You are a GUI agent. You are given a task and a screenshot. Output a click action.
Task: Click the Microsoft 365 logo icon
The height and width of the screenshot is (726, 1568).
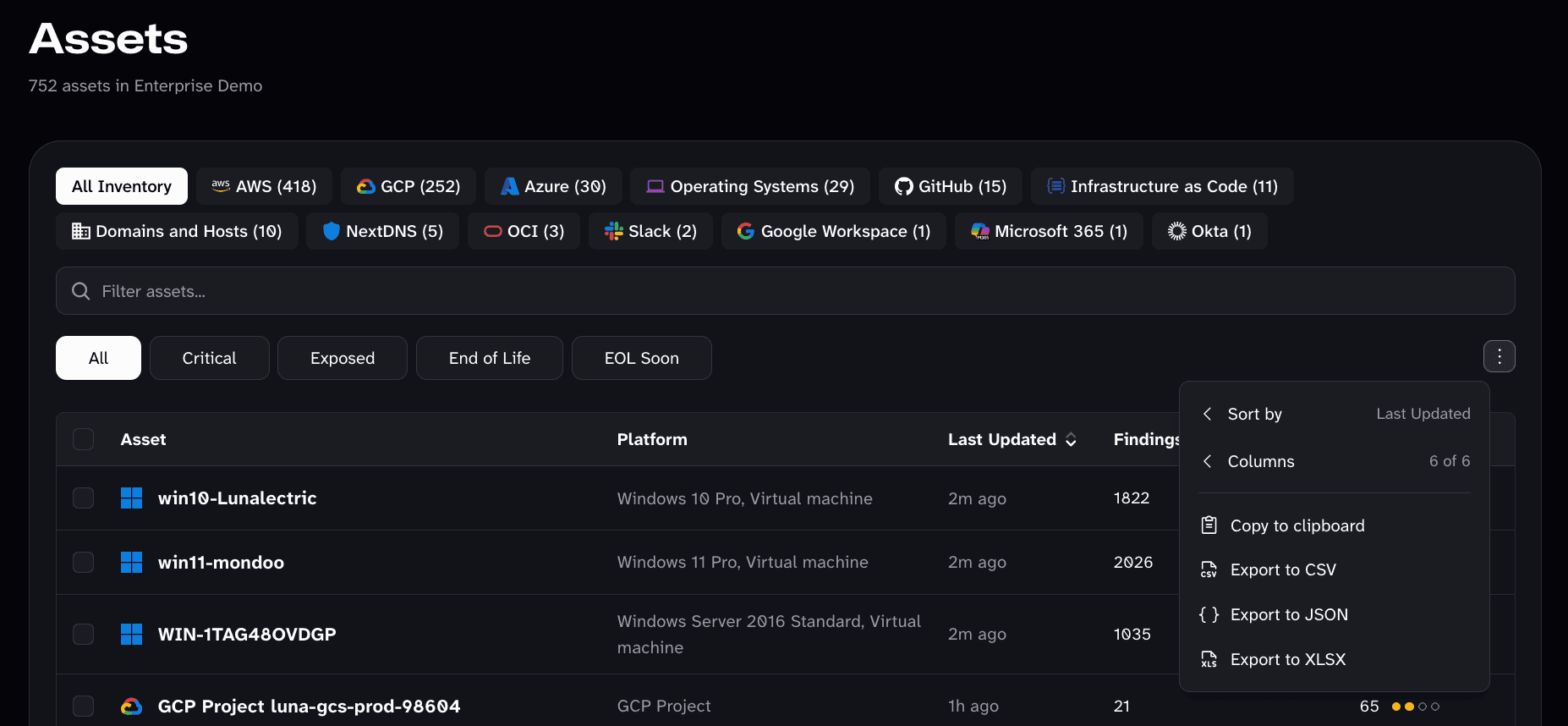tap(980, 231)
